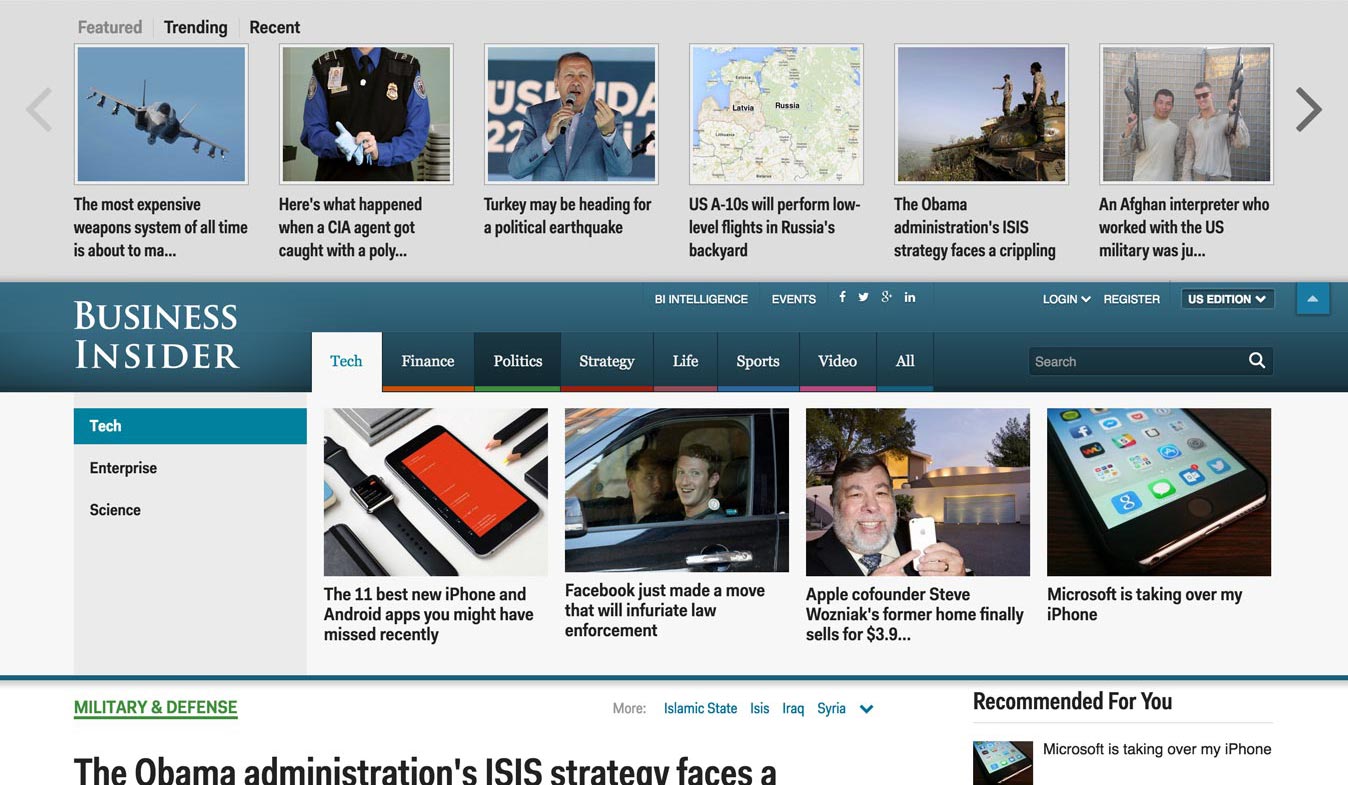Select the Finance navigation tab
The height and width of the screenshot is (785, 1348).
click(428, 361)
